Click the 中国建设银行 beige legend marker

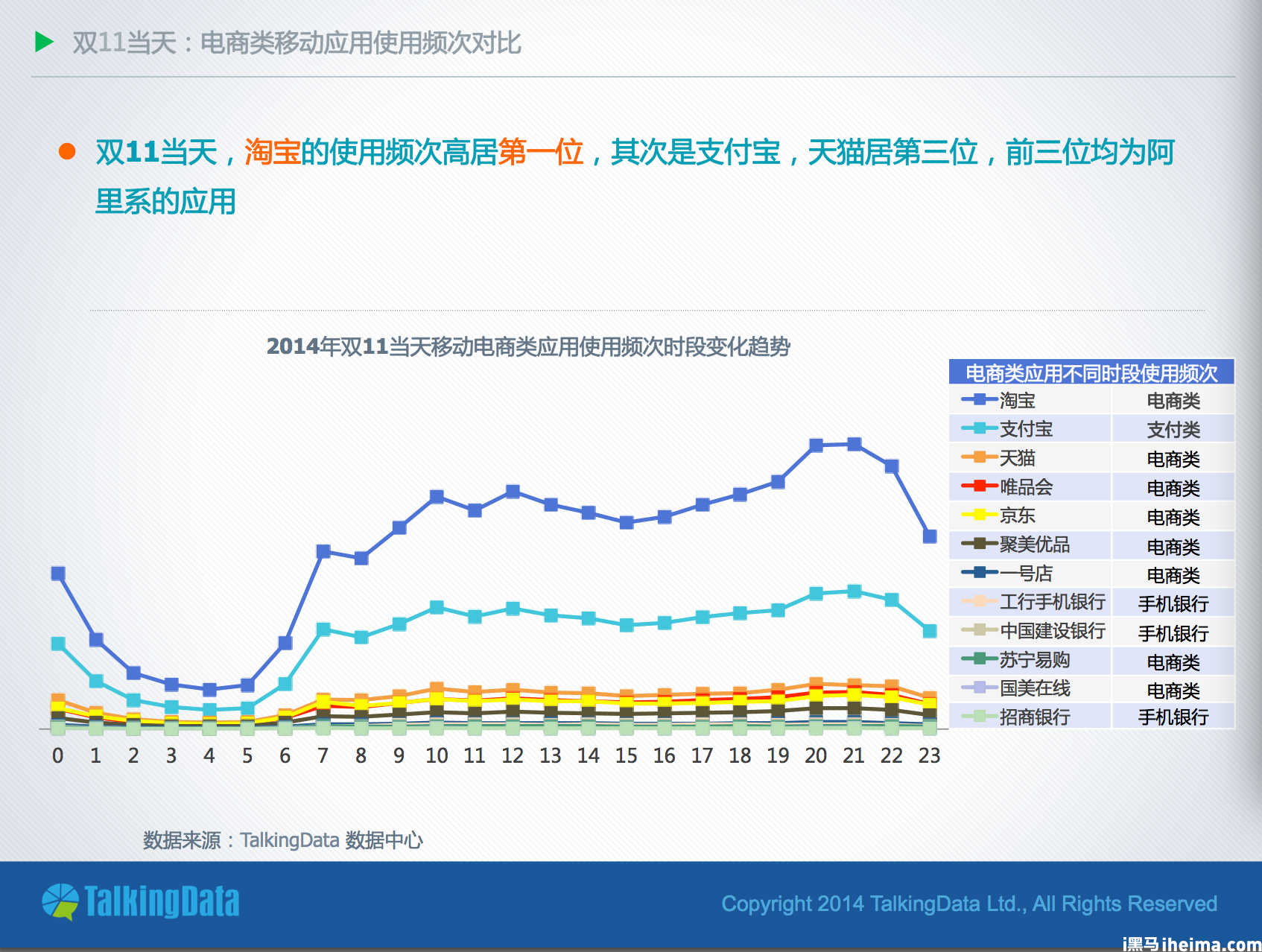[x=980, y=630]
